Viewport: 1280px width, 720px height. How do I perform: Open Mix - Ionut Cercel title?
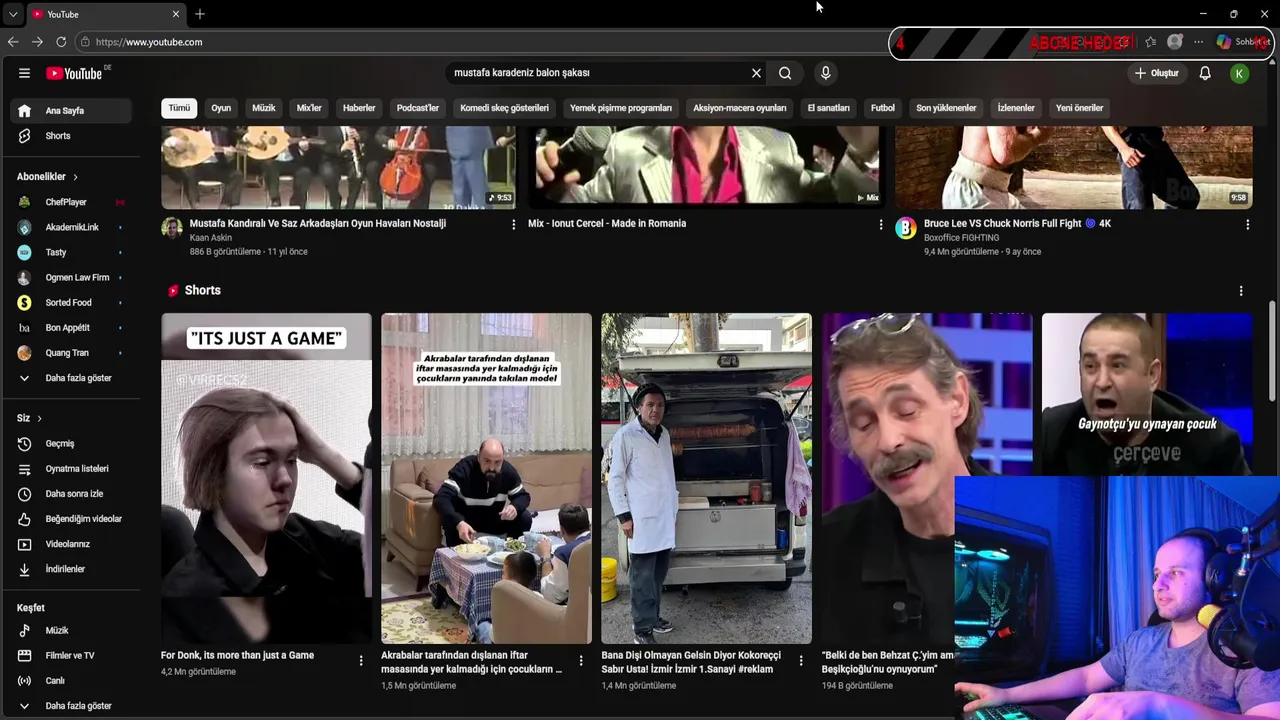click(x=607, y=224)
